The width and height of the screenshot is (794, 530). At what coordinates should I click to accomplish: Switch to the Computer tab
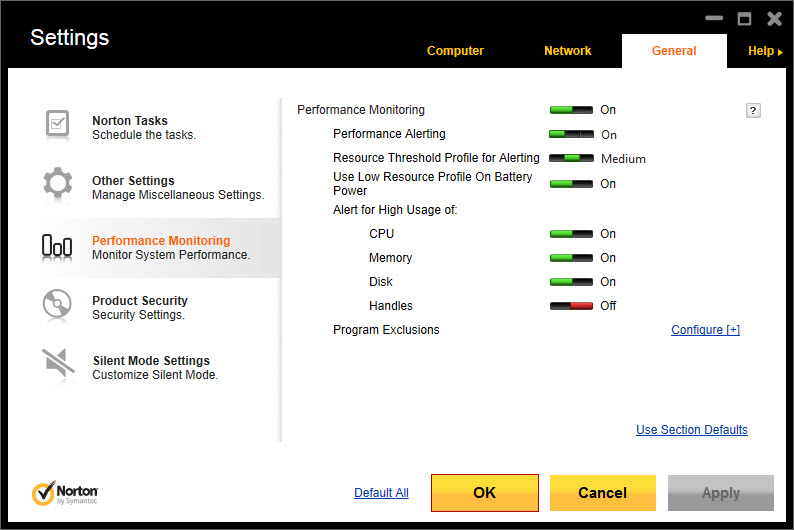(x=455, y=51)
